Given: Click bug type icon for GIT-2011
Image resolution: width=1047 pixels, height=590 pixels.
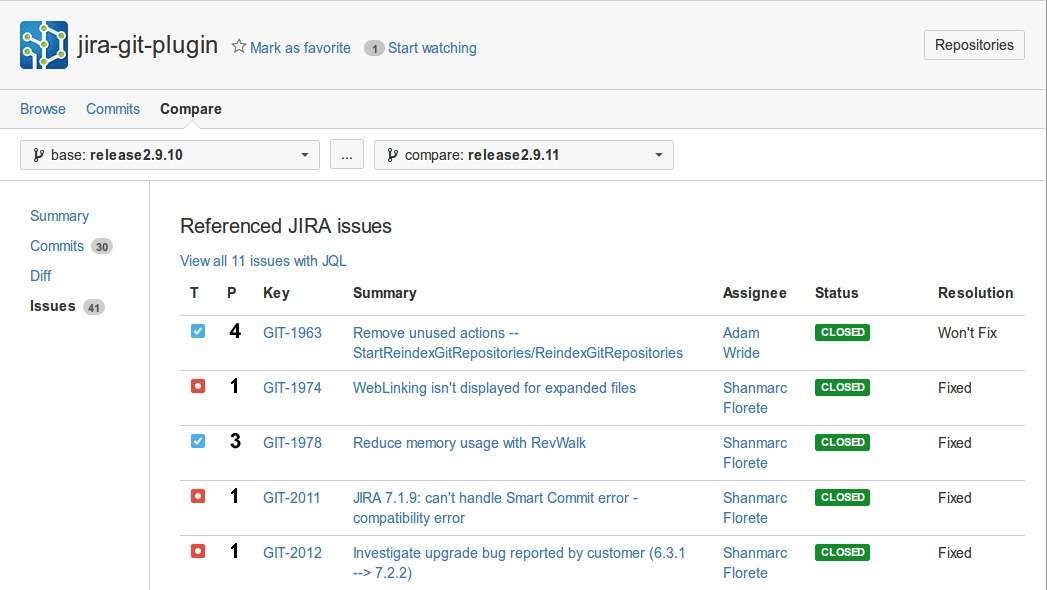Looking at the screenshot, I should click(198, 497).
